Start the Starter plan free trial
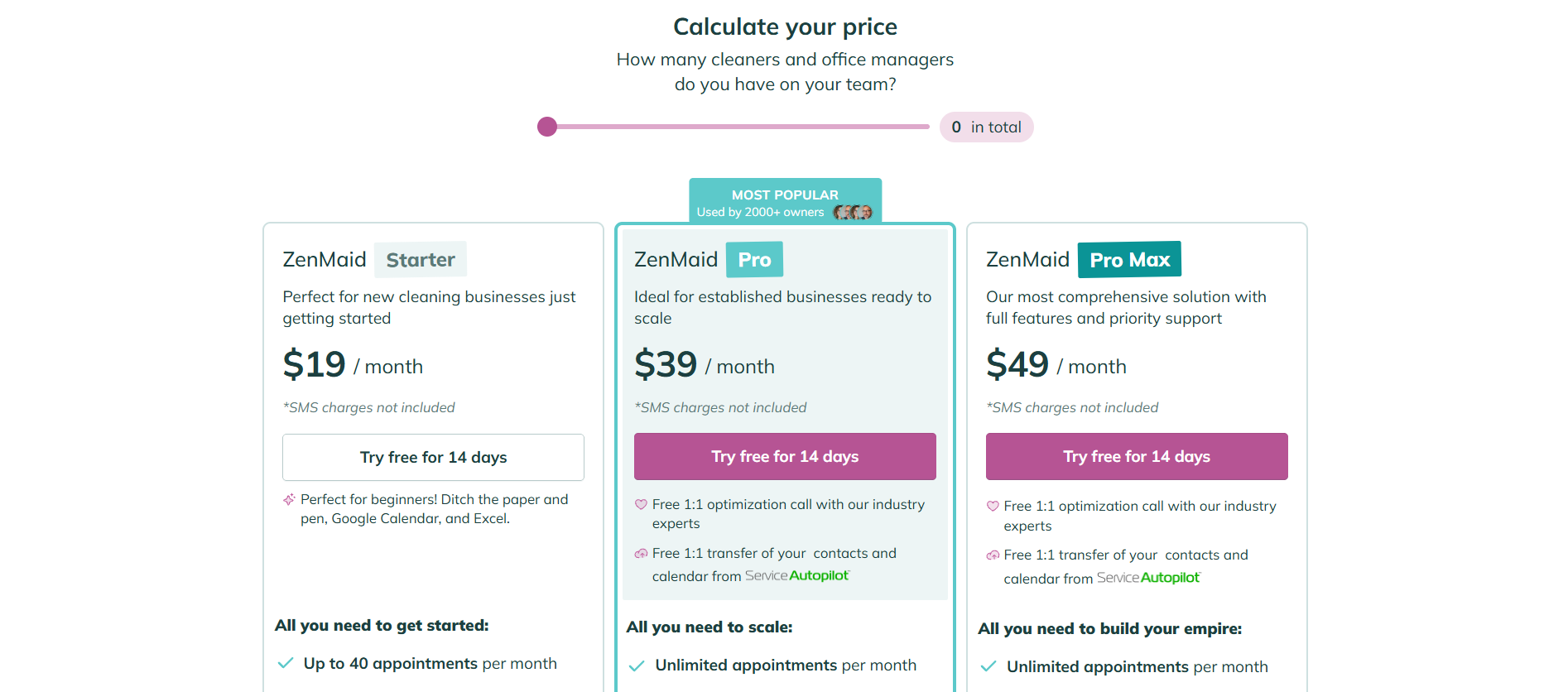This screenshot has height=692, width=1568. (x=432, y=457)
